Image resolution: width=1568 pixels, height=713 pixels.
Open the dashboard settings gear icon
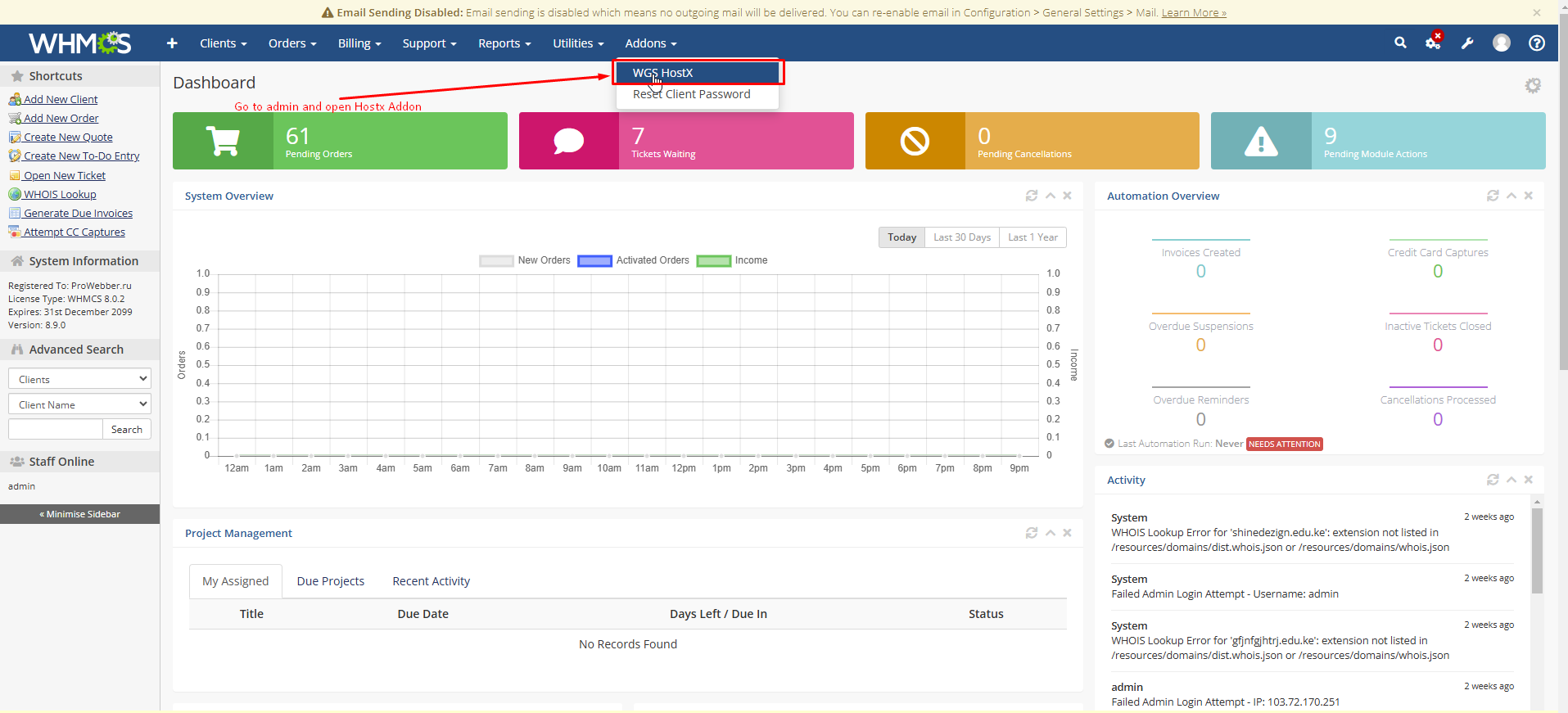1533,85
